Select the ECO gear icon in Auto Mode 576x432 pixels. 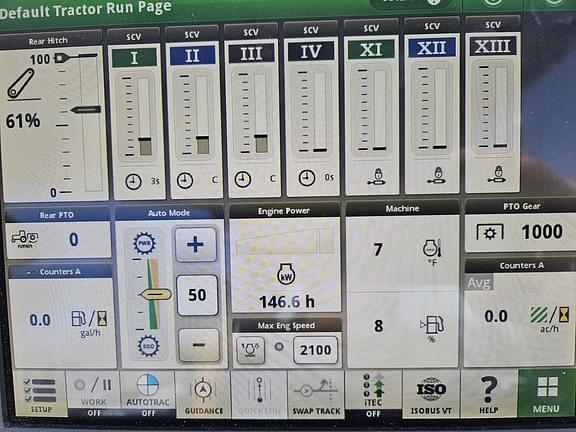point(148,346)
